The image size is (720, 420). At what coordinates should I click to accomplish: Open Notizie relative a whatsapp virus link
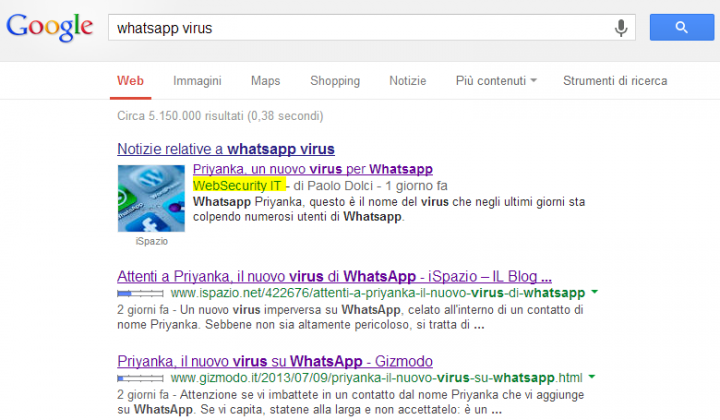tap(226, 149)
